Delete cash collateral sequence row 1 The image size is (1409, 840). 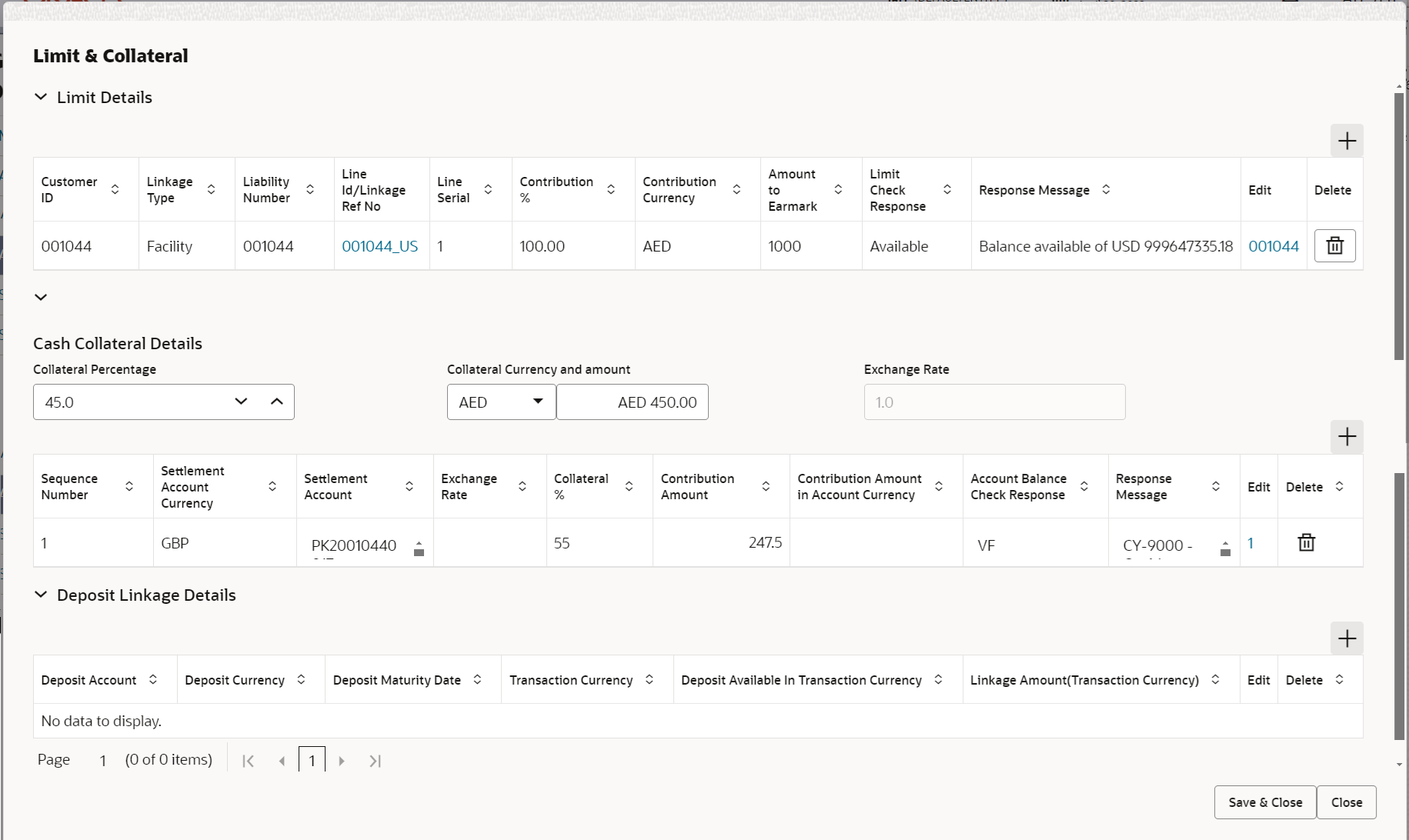click(x=1306, y=543)
